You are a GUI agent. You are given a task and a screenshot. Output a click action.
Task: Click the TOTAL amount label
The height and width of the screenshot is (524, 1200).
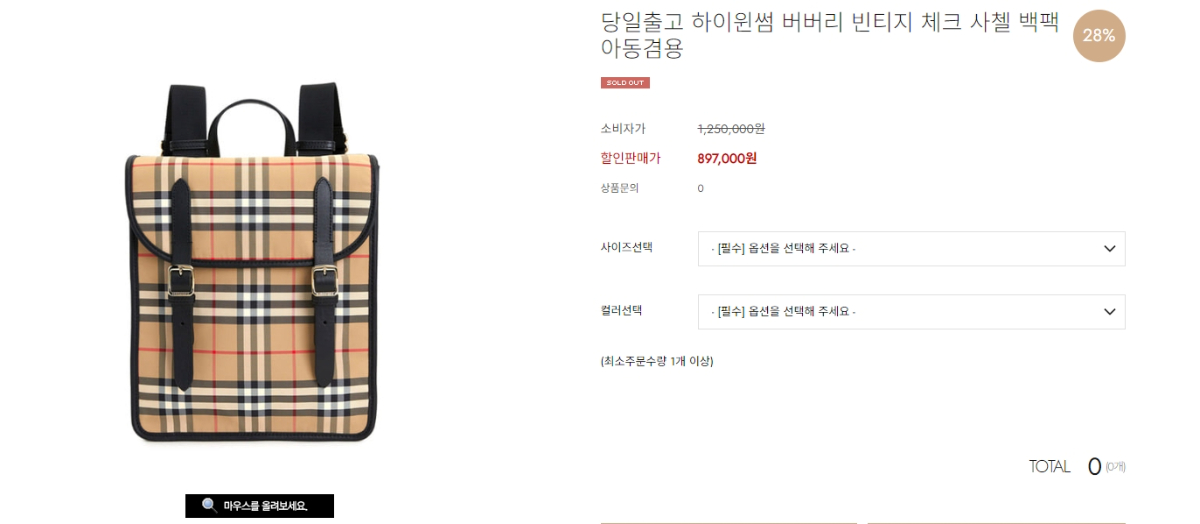[1050, 467]
